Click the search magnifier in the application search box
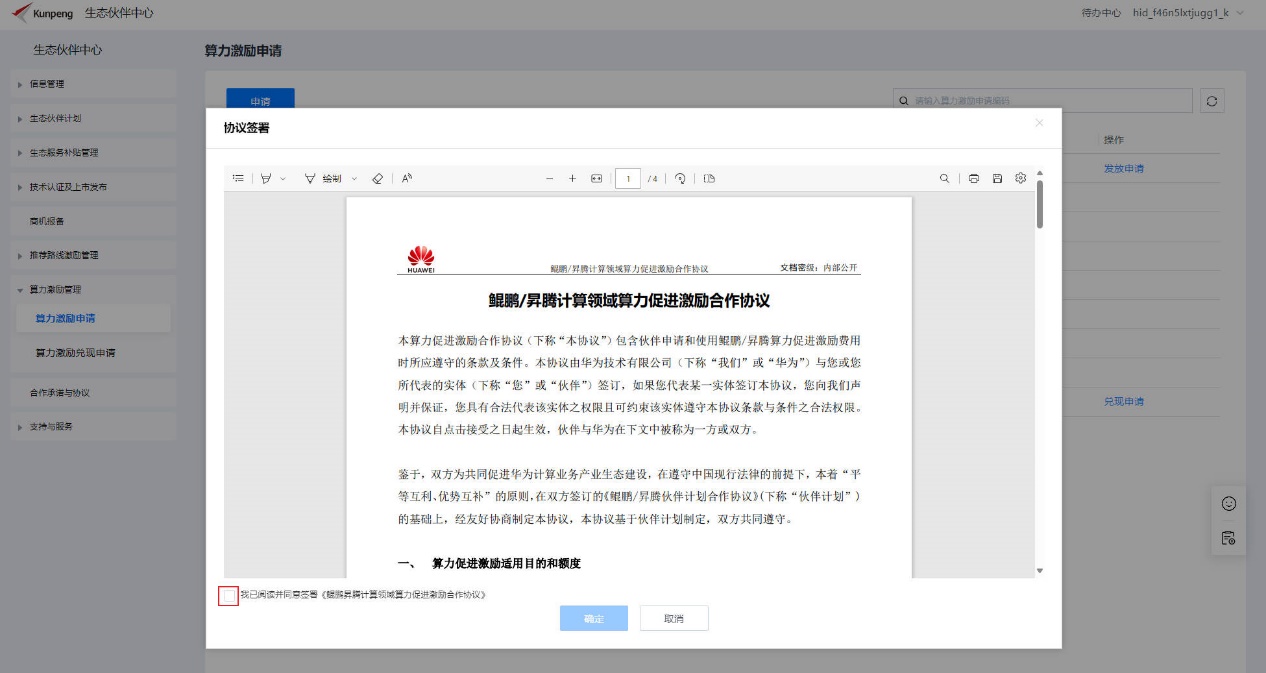The width and height of the screenshot is (1266, 673). 904,101
